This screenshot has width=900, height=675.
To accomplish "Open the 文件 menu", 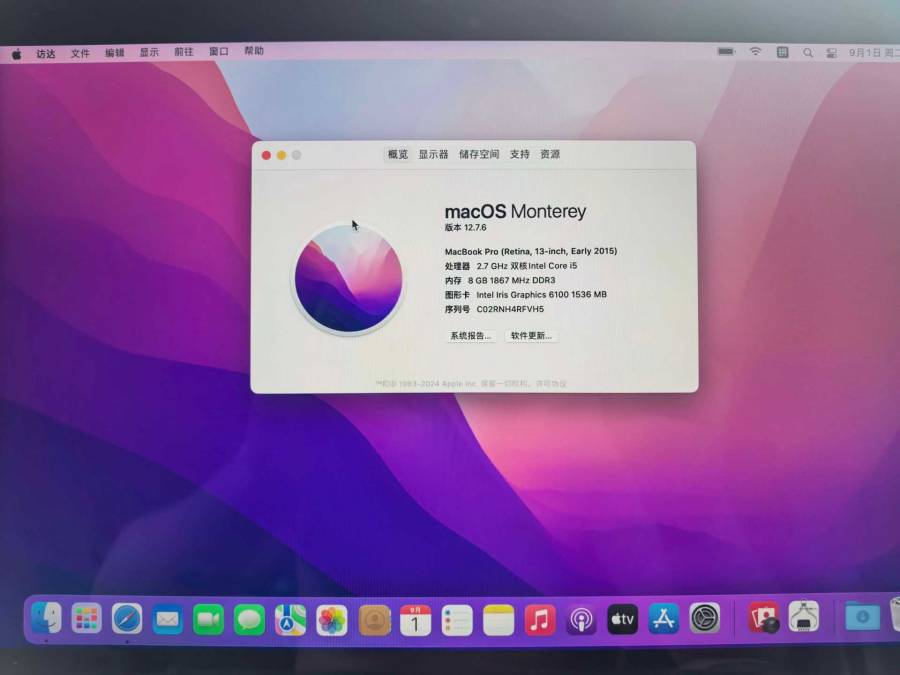I will (x=80, y=53).
